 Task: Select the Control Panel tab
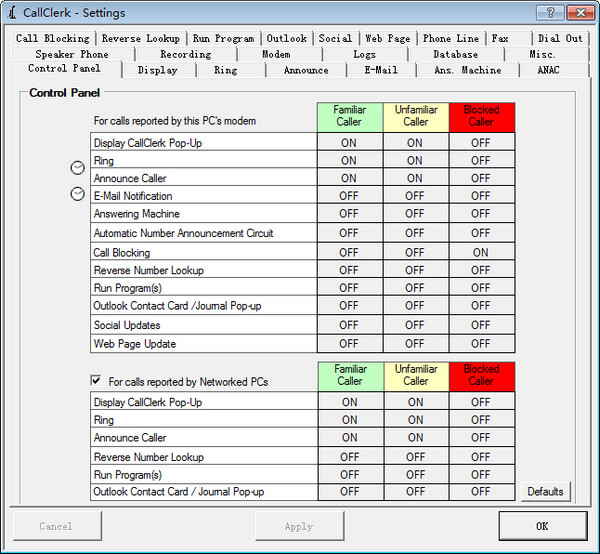[x=65, y=68]
